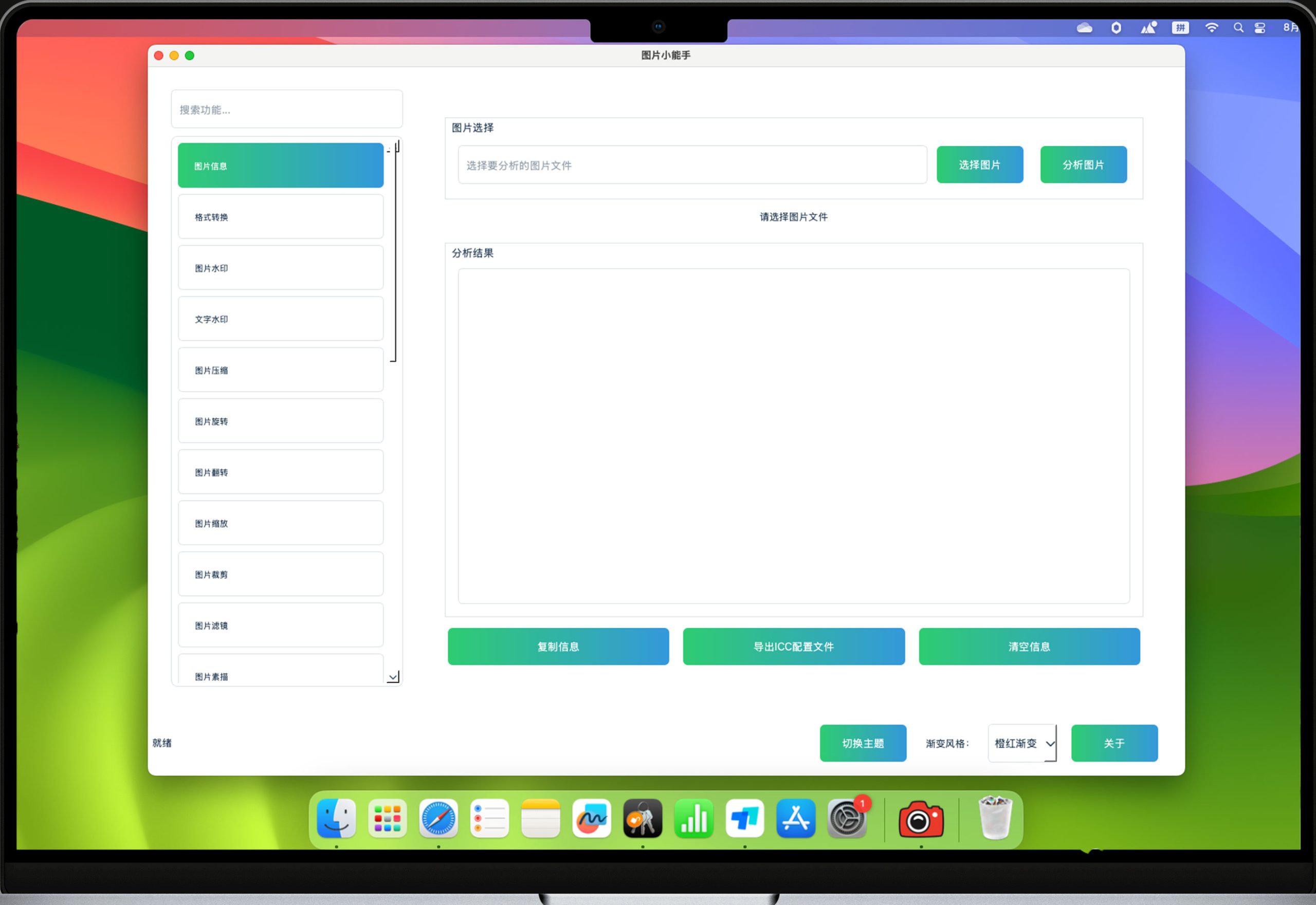Screen dimensions: 1316x905
Task: Select 图片压缩 in the function list
Action: (x=281, y=371)
